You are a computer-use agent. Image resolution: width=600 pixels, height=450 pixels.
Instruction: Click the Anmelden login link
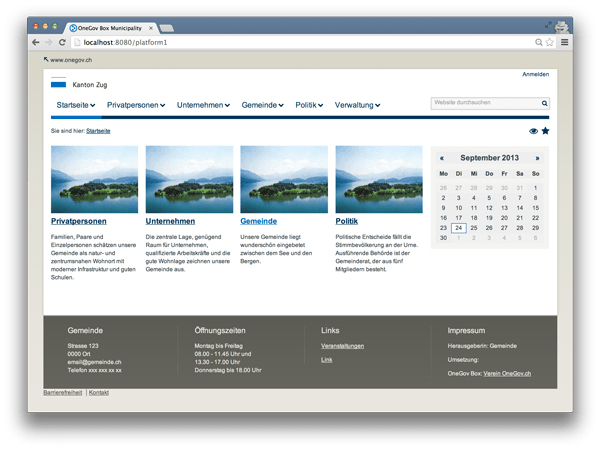pos(535,74)
